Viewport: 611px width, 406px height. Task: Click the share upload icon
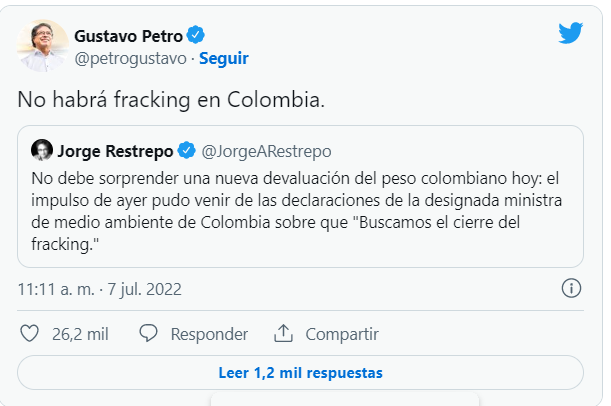pos(283,333)
